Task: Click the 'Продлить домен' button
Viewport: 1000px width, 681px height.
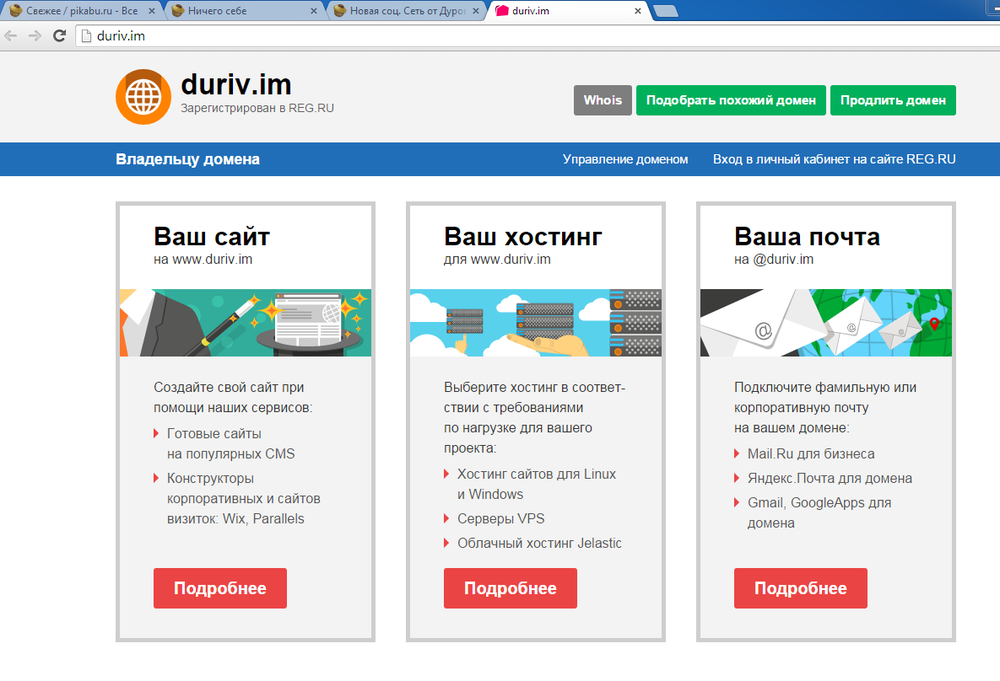Action: tap(892, 100)
